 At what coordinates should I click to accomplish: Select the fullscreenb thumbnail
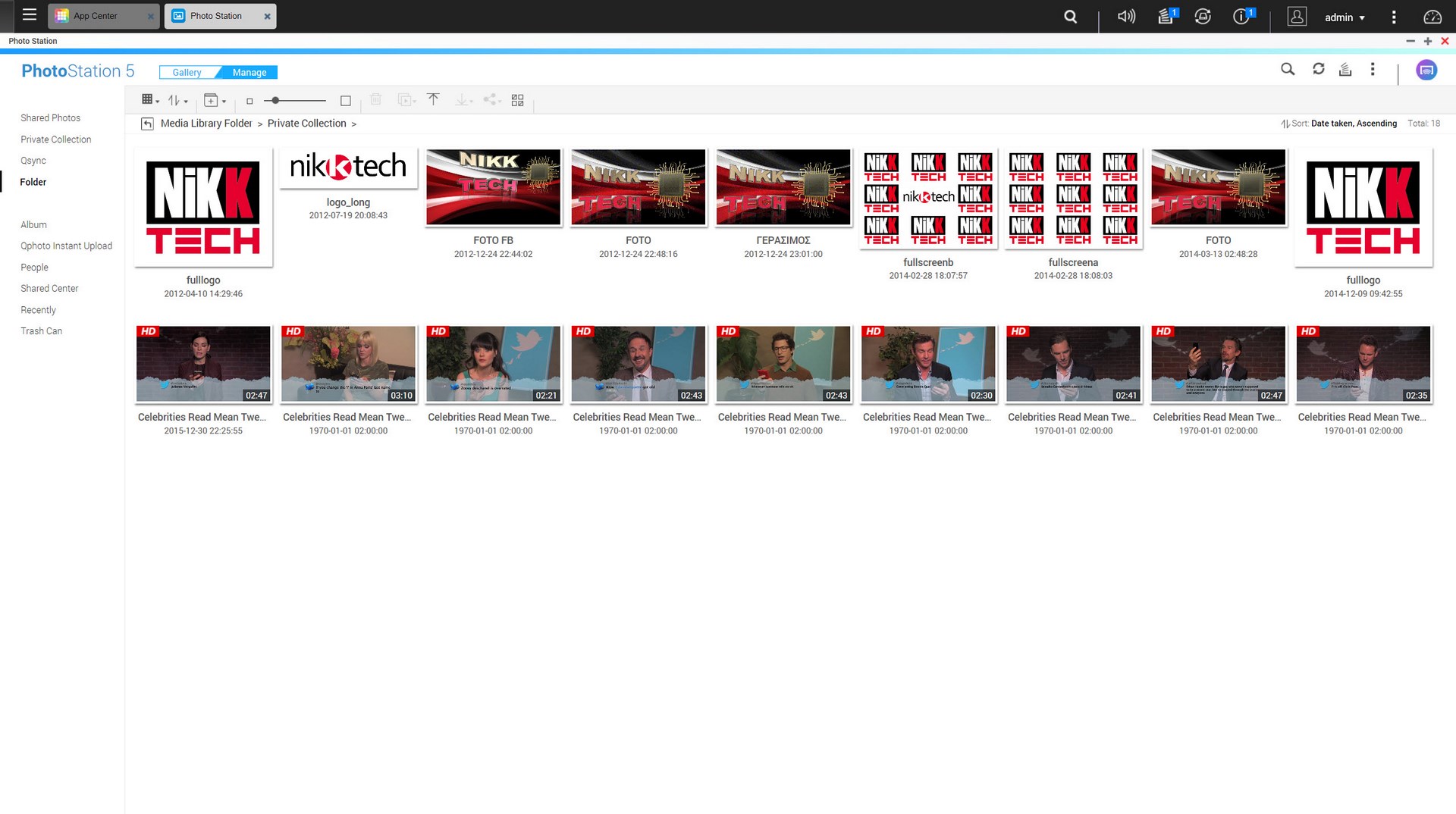click(x=928, y=199)
